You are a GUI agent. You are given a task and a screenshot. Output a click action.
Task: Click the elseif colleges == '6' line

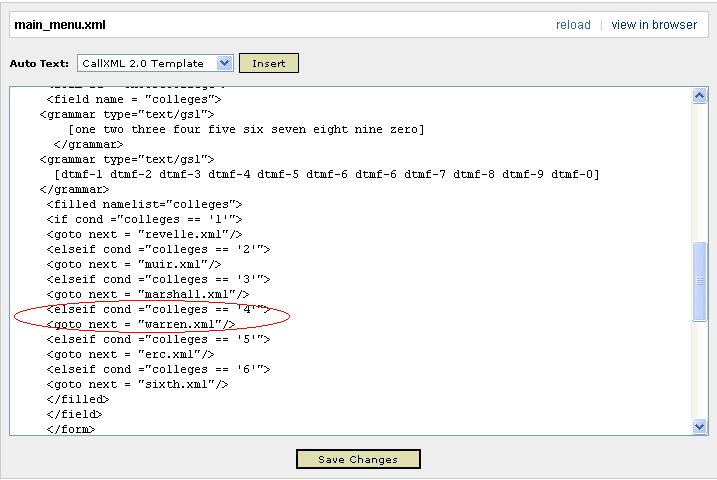(x=158, y=369)
